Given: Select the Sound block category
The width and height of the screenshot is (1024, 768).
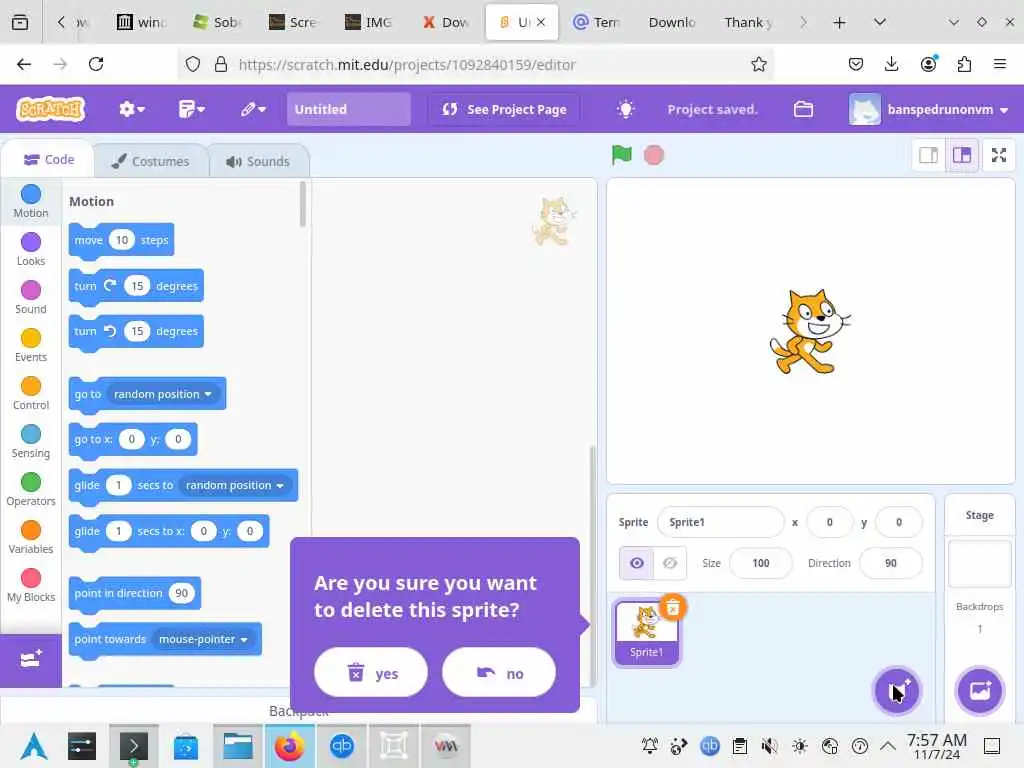Looking at the screenshot, I should tap(31, 297).
